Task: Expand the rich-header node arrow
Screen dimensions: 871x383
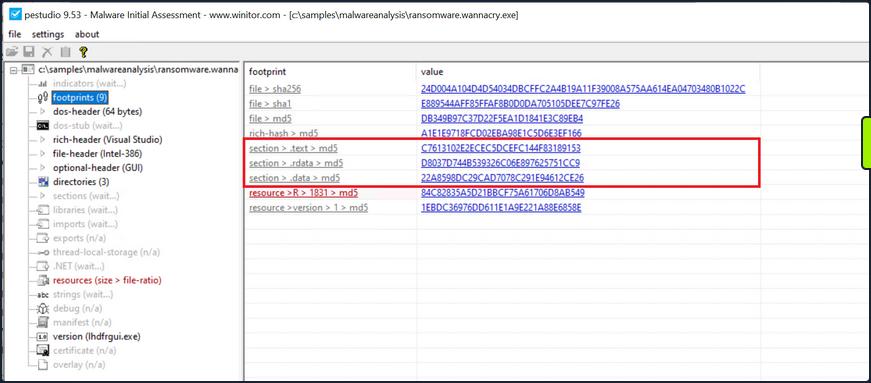Action: click(42, 140)
